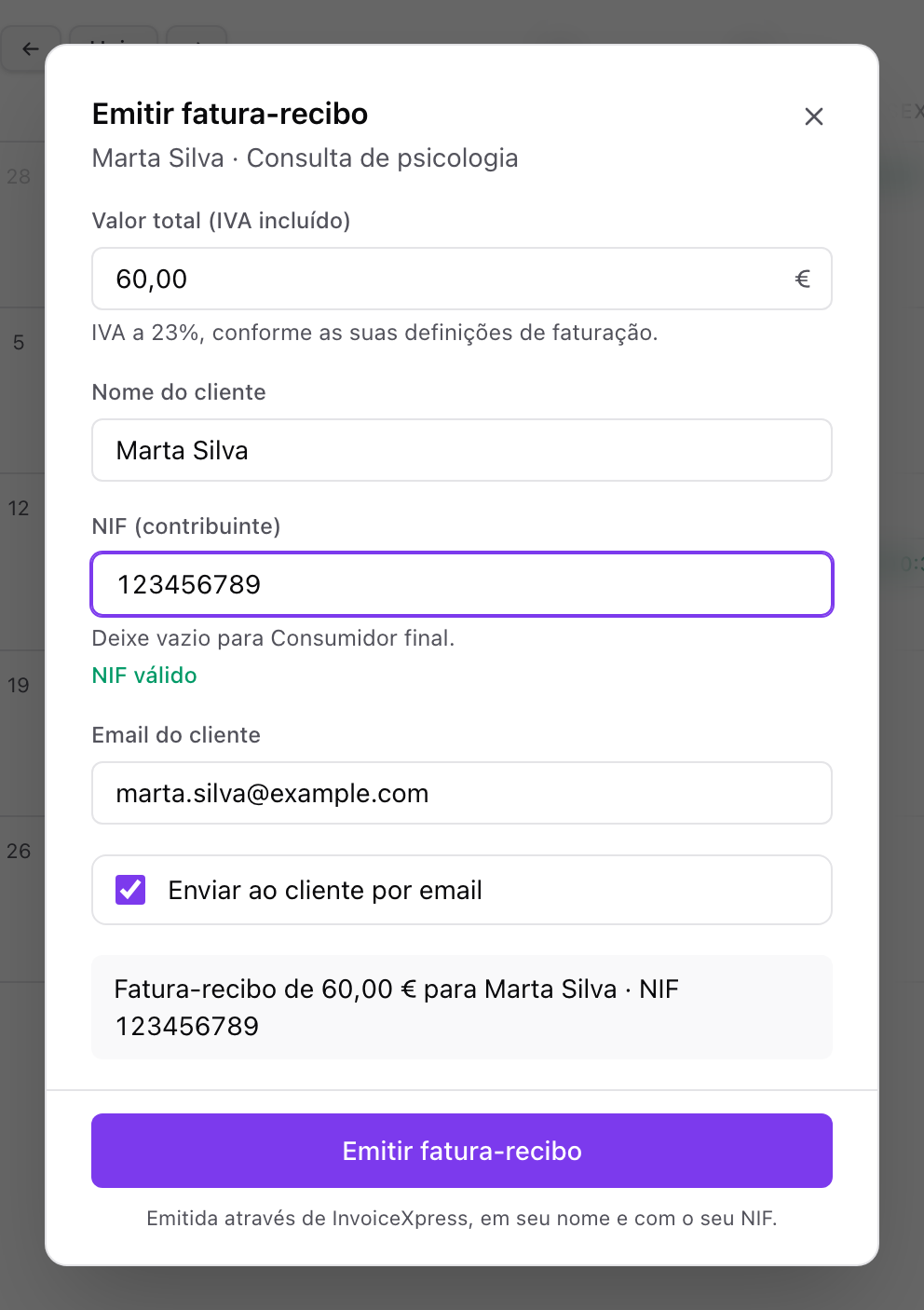This screenshot has height=1310, width=924.
Task: Click the back arrow button behind the dialog
Action: (31, 48)
